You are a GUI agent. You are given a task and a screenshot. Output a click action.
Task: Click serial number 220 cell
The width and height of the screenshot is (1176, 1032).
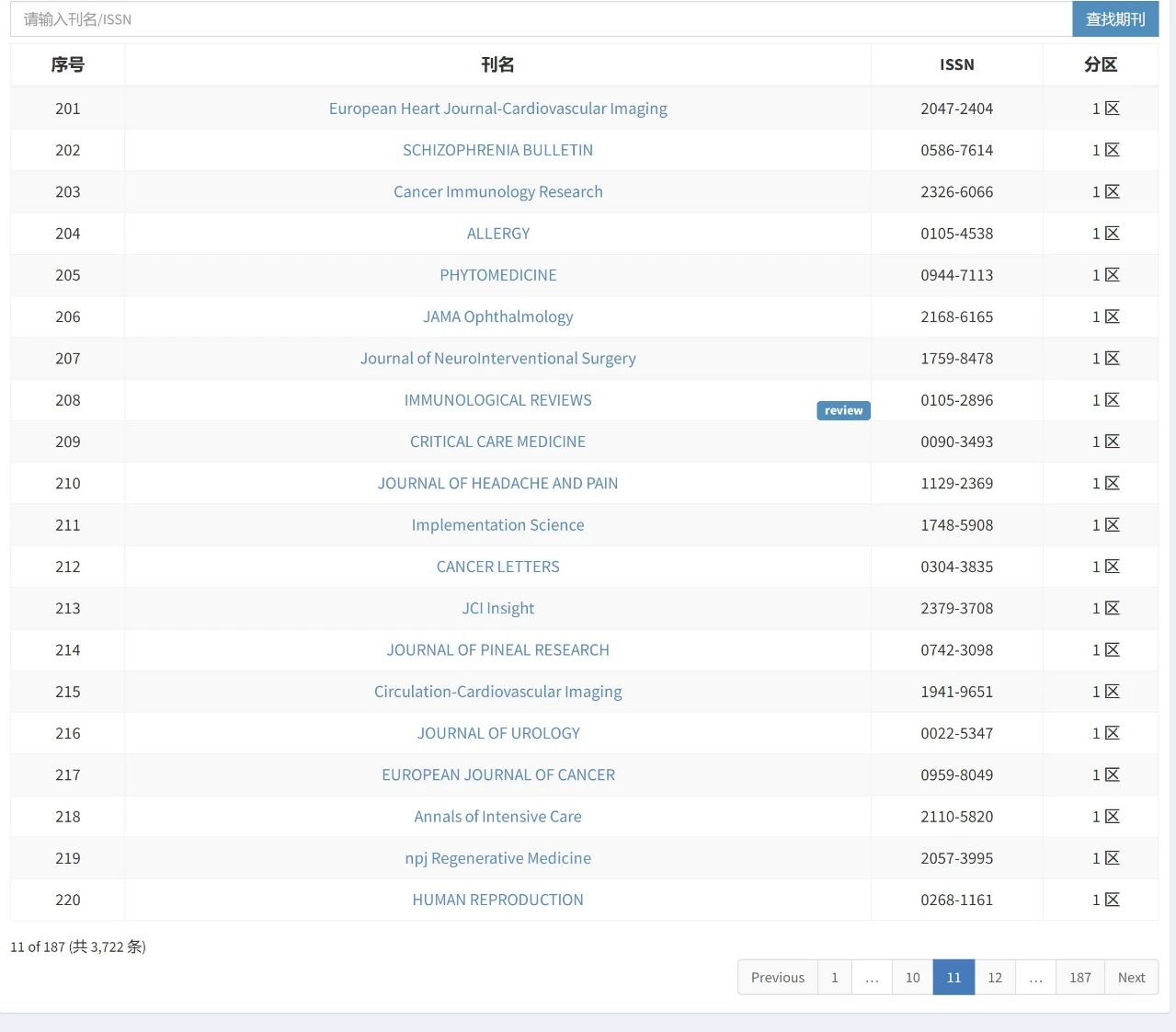[67, 900]
